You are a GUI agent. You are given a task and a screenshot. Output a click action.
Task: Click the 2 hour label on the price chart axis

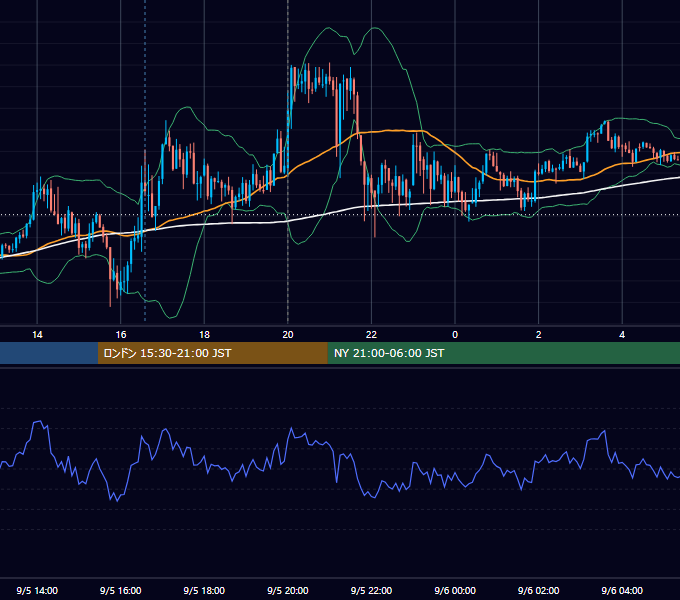539,335
